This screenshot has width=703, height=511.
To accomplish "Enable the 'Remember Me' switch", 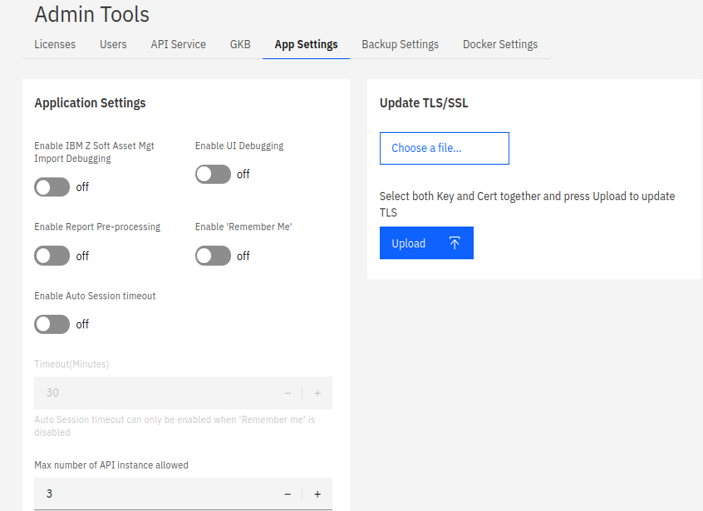I will [x=213, y=256].
